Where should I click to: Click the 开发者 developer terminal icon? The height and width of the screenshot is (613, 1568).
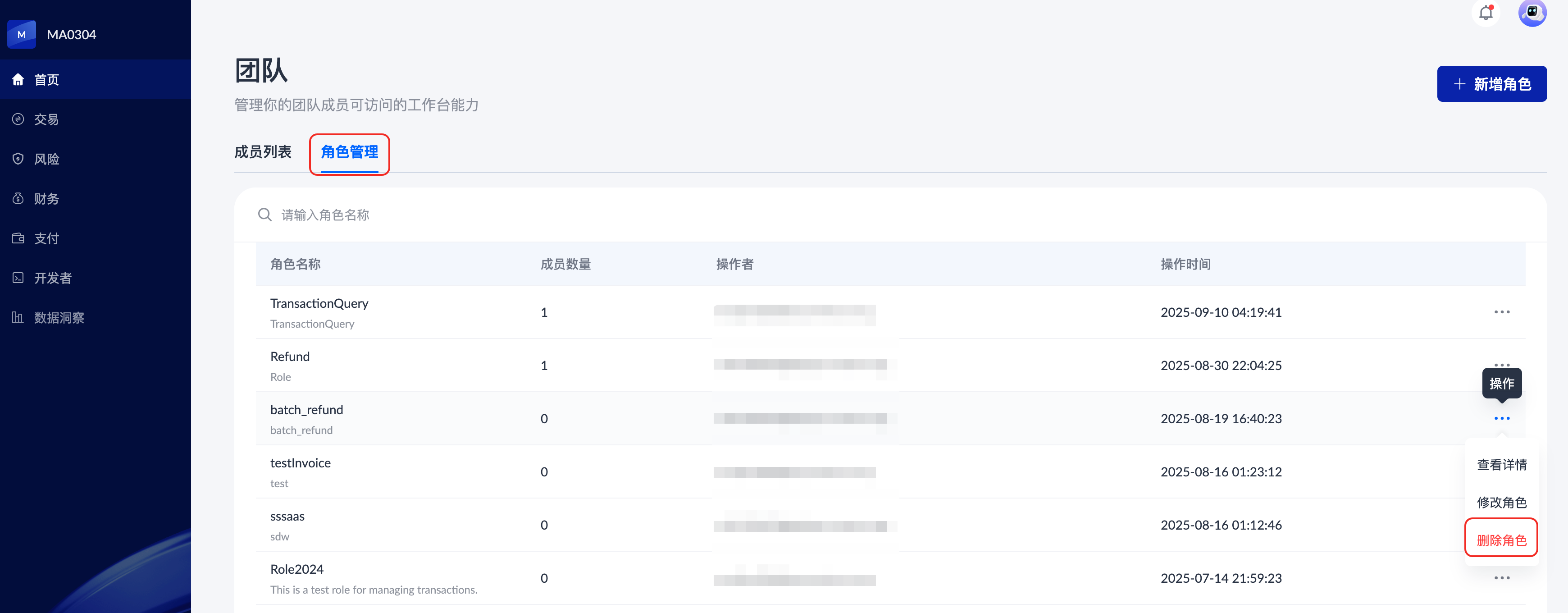18,278
